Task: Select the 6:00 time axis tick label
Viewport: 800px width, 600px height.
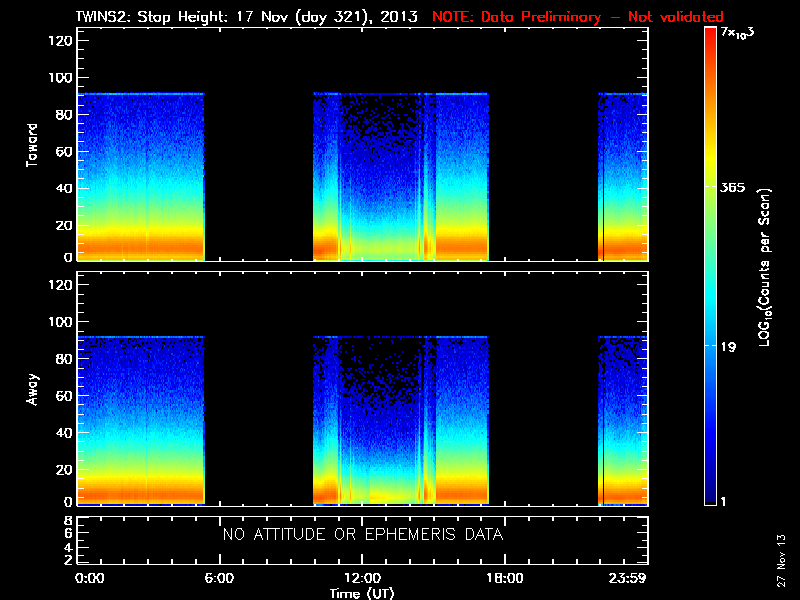Action: 218,579
